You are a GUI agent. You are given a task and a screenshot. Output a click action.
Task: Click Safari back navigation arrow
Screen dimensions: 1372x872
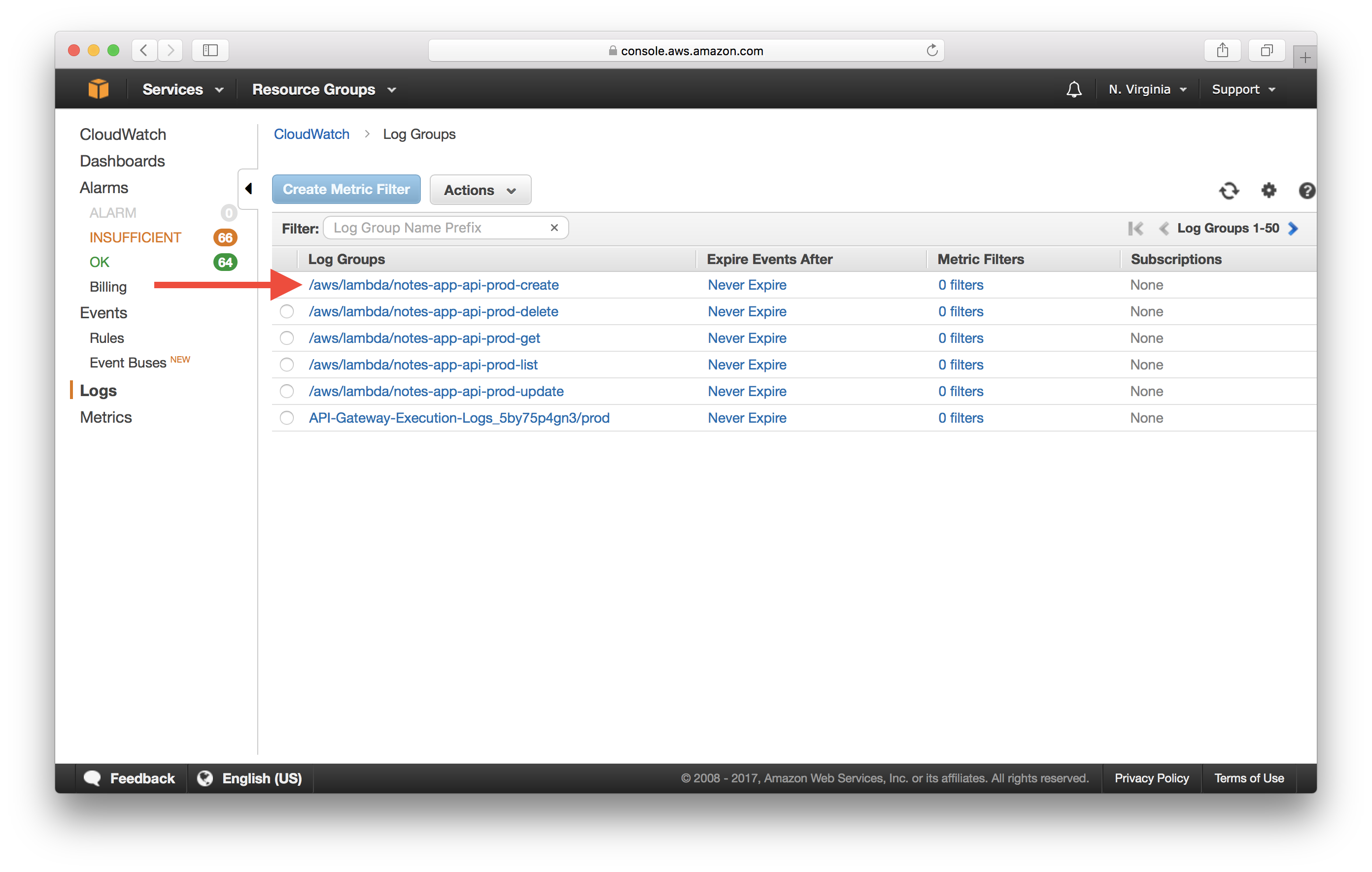144,50
